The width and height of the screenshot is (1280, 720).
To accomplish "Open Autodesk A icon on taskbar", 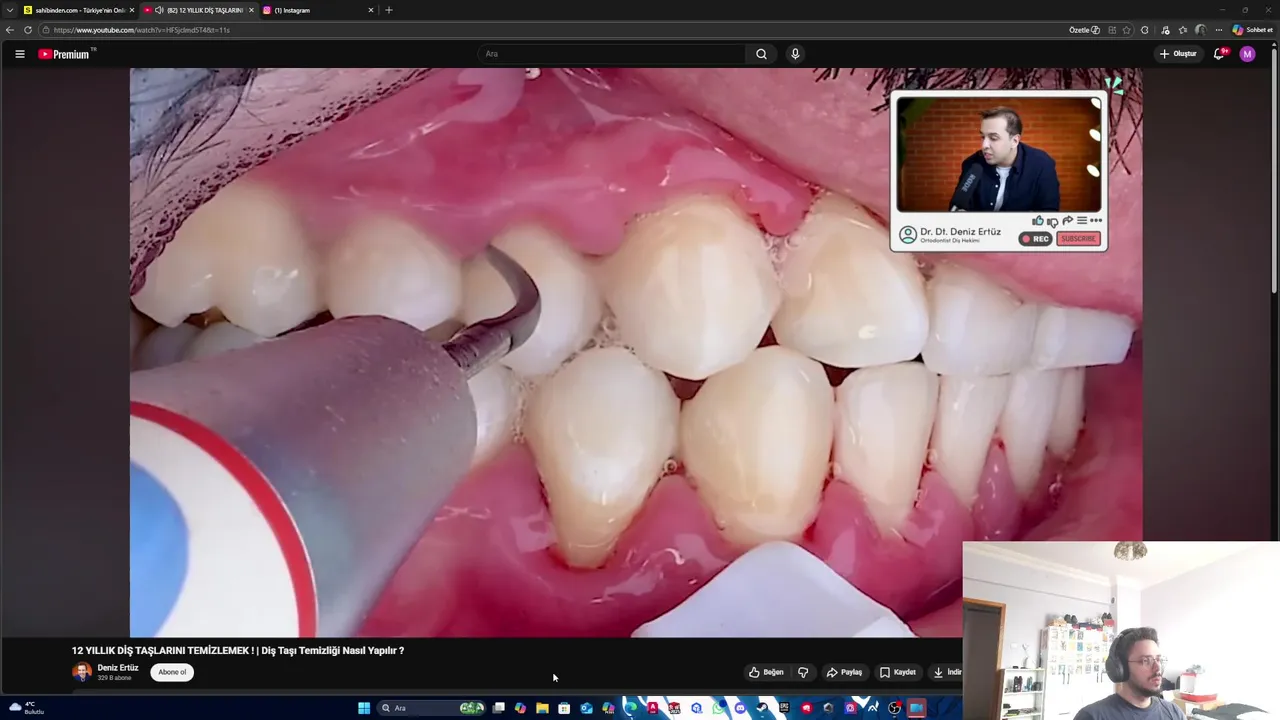I will (653, 708).
